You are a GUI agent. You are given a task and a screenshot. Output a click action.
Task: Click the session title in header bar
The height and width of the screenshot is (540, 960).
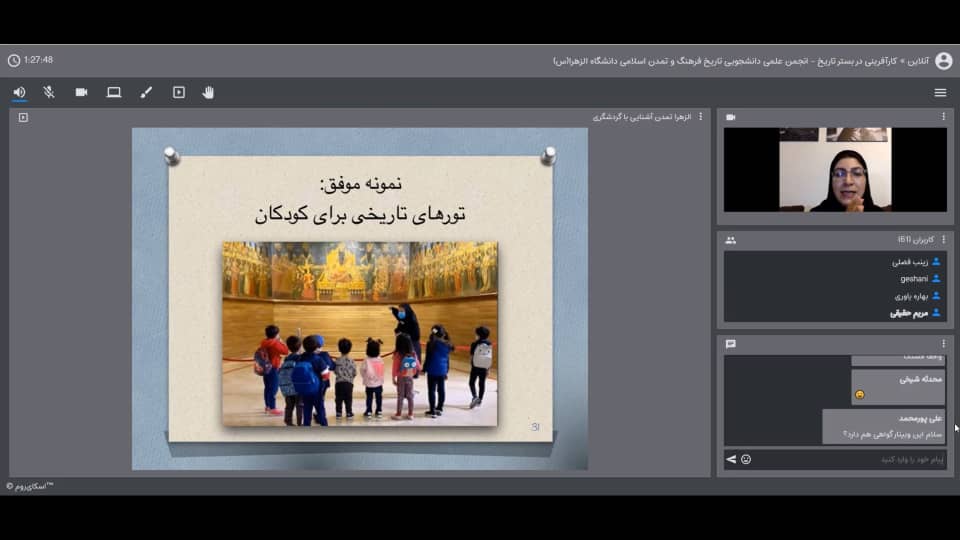(741, 61)
